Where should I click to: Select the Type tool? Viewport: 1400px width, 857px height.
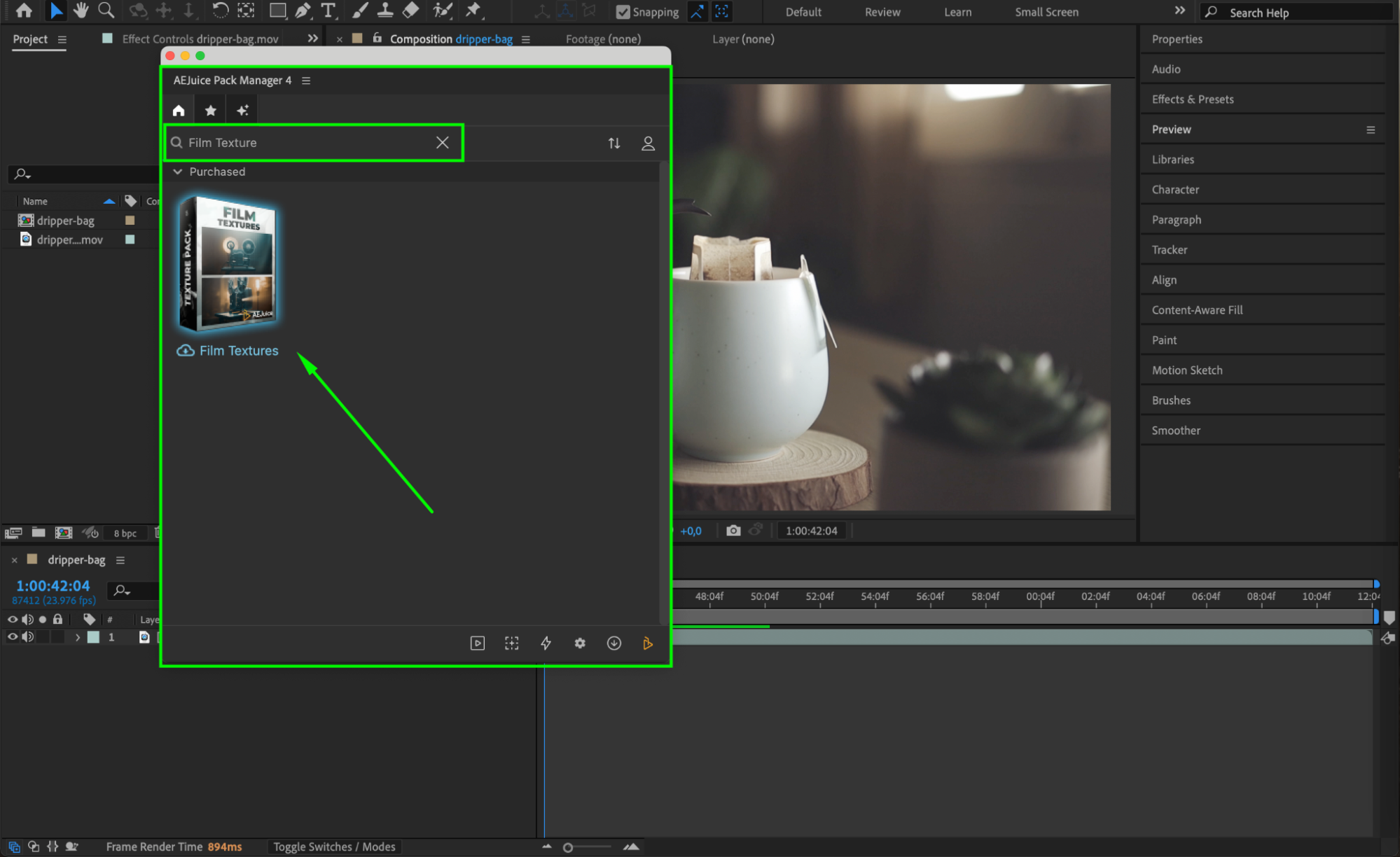pyautogui.click(x=328, y=11)
